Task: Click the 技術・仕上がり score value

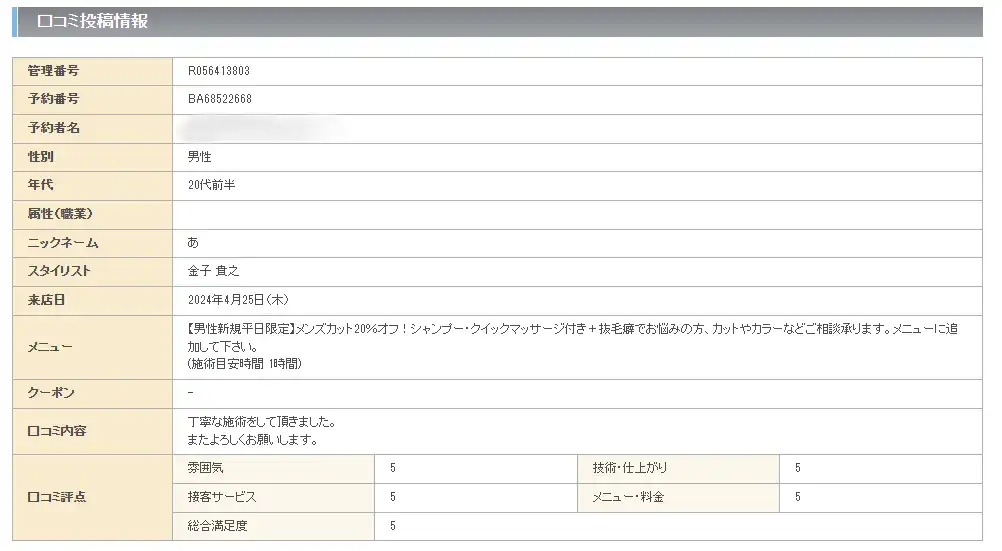Action: tap(798, 469)
